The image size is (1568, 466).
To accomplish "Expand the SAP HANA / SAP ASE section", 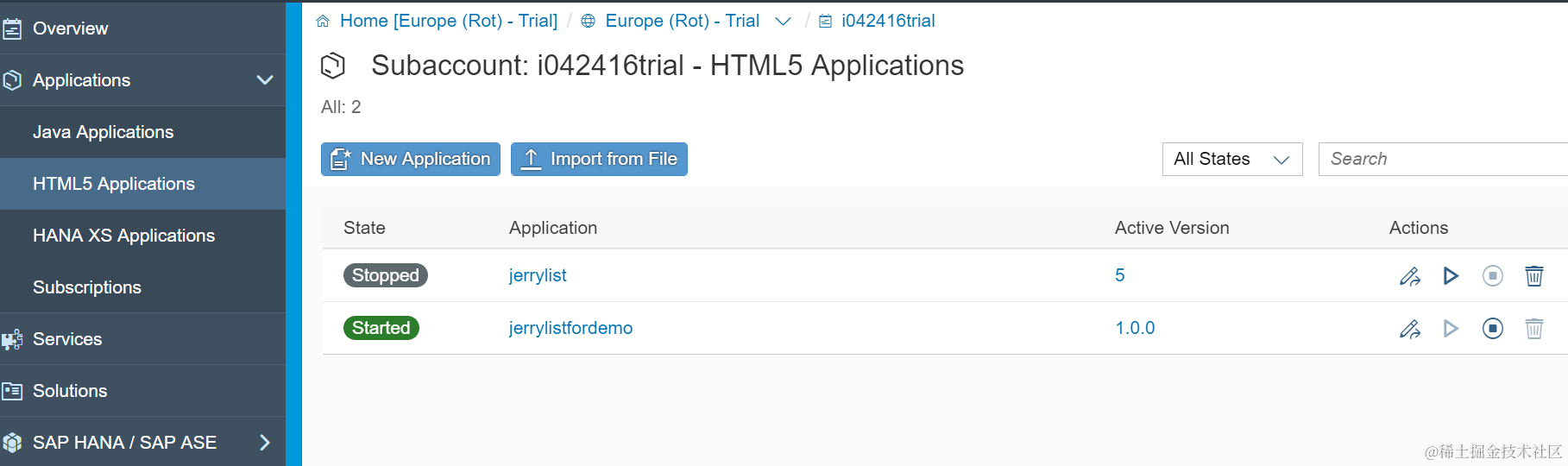I will coord(265,443).
